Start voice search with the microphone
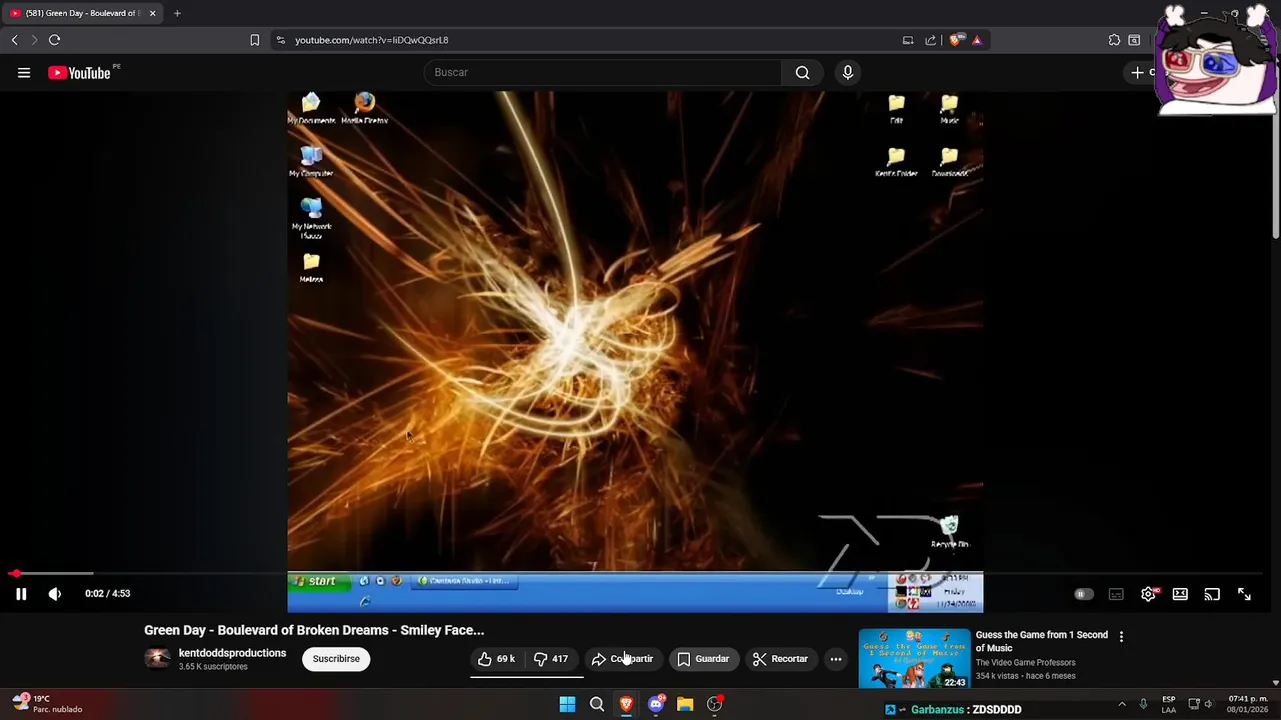1281x720 pixels. 847,73
